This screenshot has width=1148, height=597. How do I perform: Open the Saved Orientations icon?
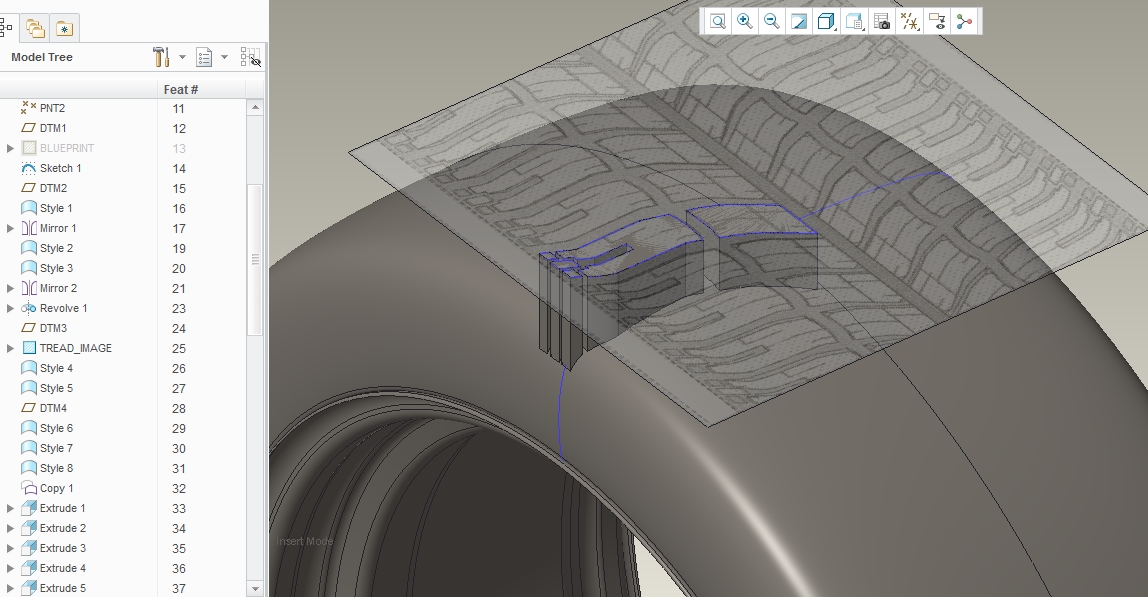coord(854,21)
